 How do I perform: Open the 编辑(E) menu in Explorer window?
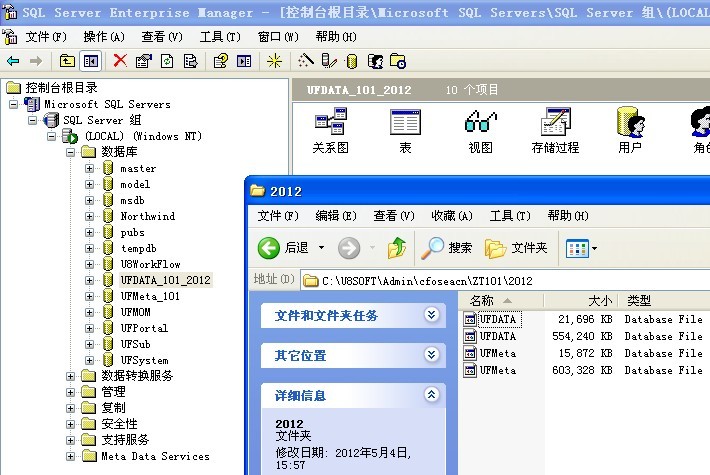coord(336,216)
